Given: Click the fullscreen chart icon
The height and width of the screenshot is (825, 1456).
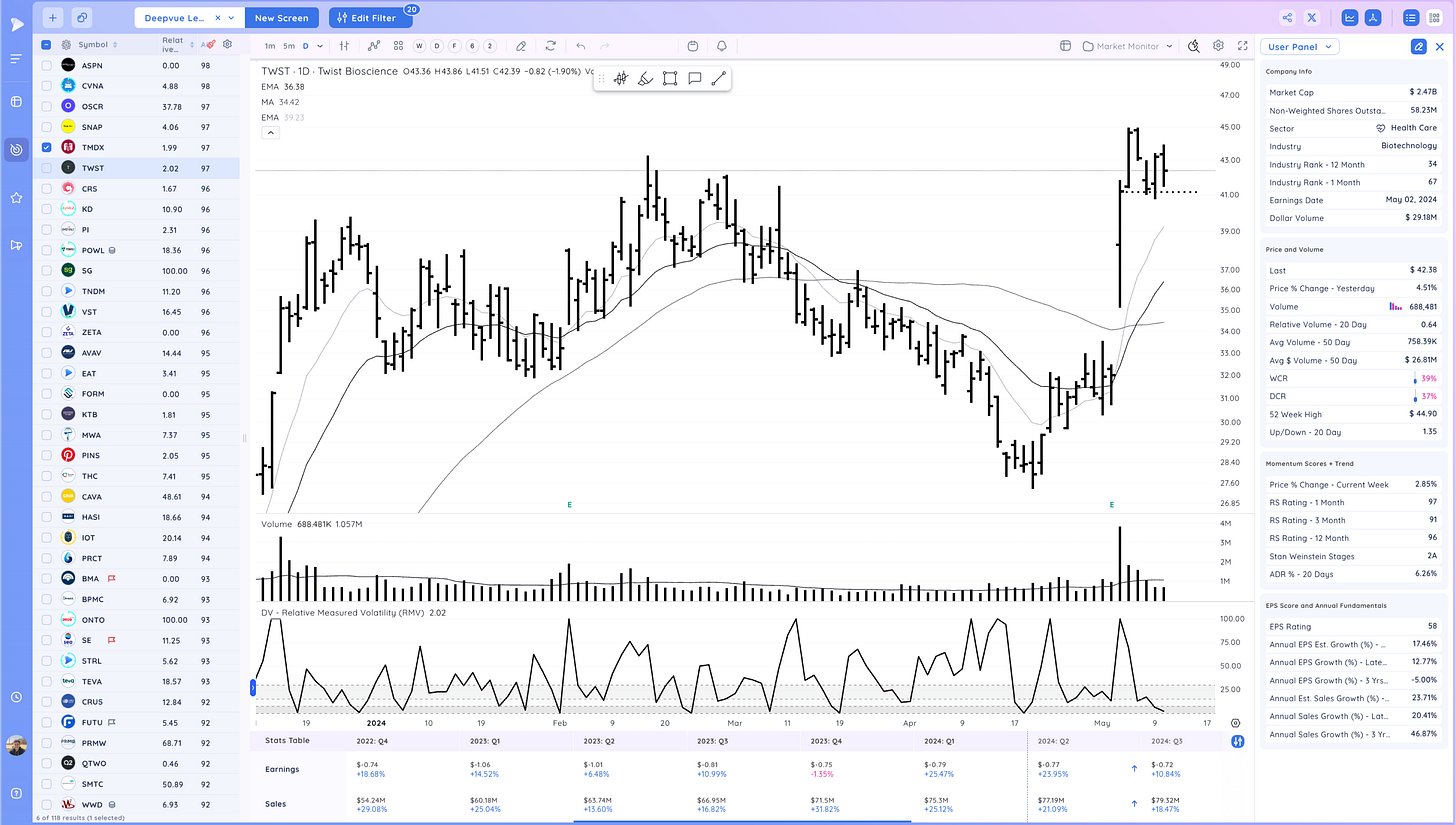Looking at the screenshot, I should click(x=1243, y=46).
